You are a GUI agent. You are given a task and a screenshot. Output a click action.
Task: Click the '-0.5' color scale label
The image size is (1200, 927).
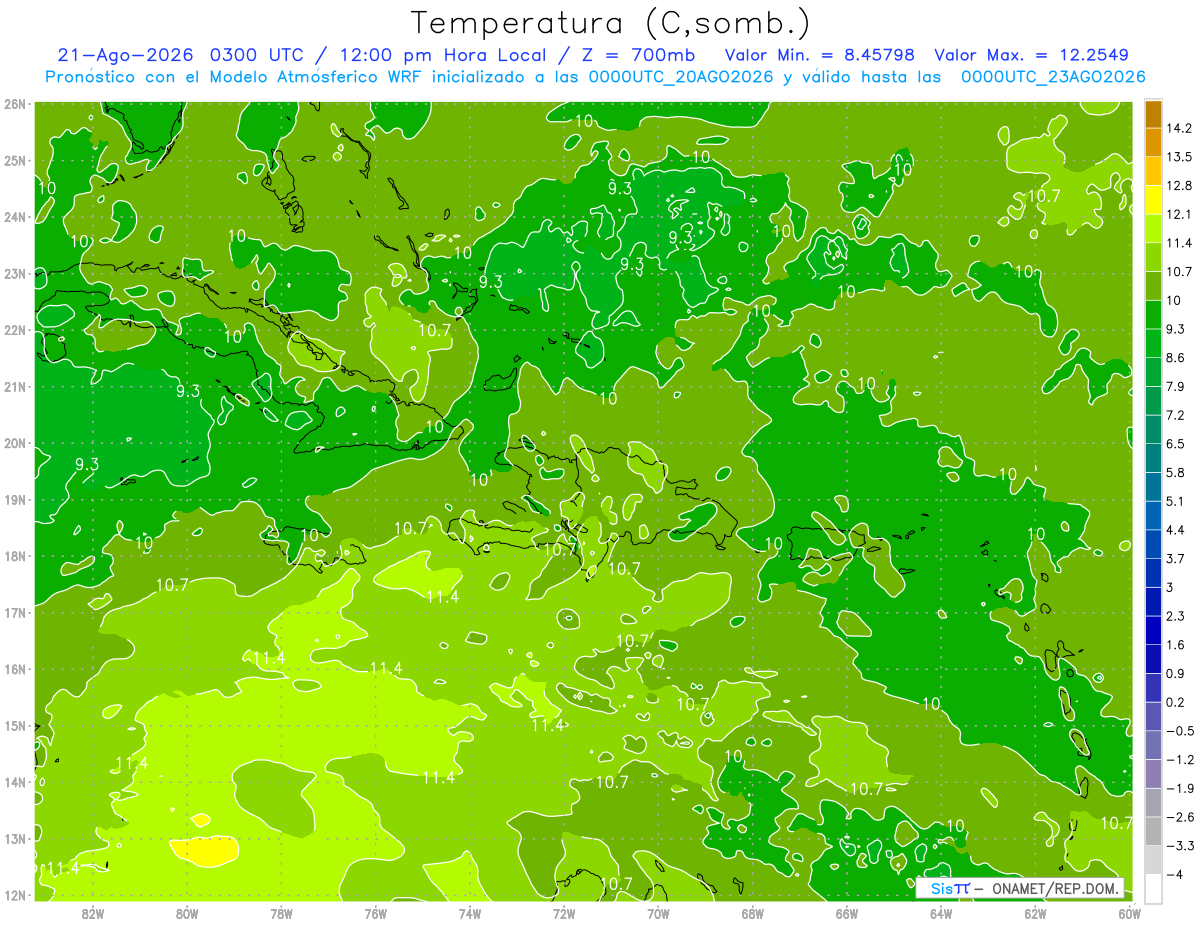click(1180, 731)
